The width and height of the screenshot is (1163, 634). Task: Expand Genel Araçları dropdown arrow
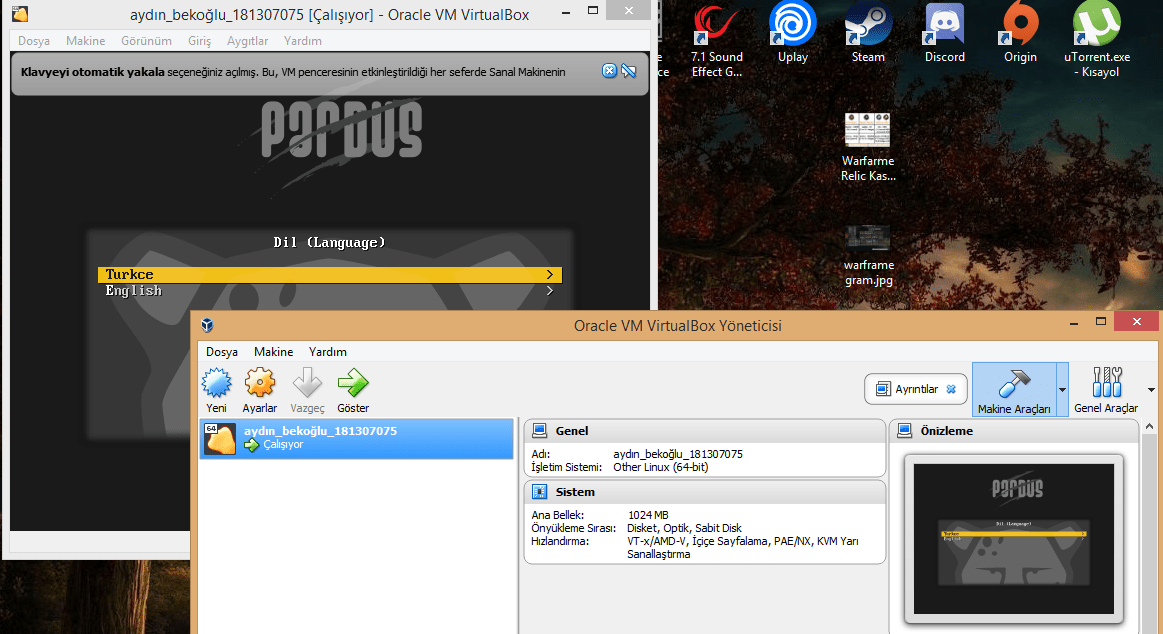coord(1151,390)
